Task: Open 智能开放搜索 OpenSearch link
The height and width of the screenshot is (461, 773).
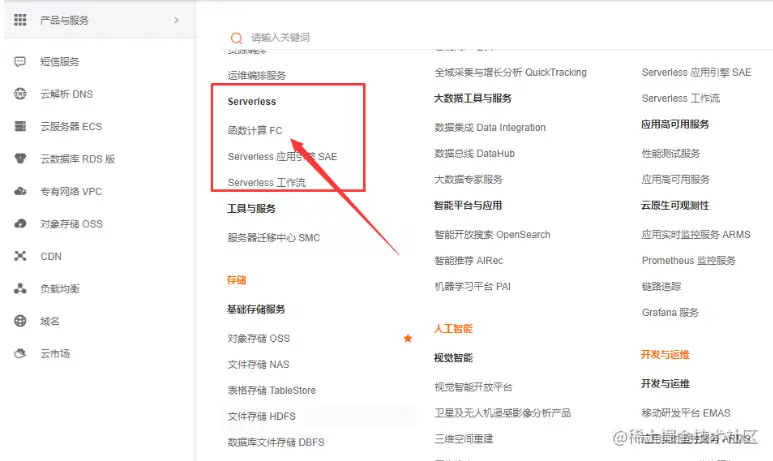Action: click(x=492, y=234)
